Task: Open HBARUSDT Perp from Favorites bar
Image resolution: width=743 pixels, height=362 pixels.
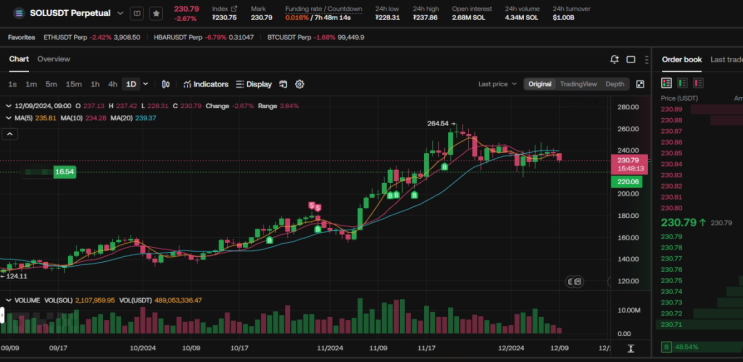Action: 204,37
